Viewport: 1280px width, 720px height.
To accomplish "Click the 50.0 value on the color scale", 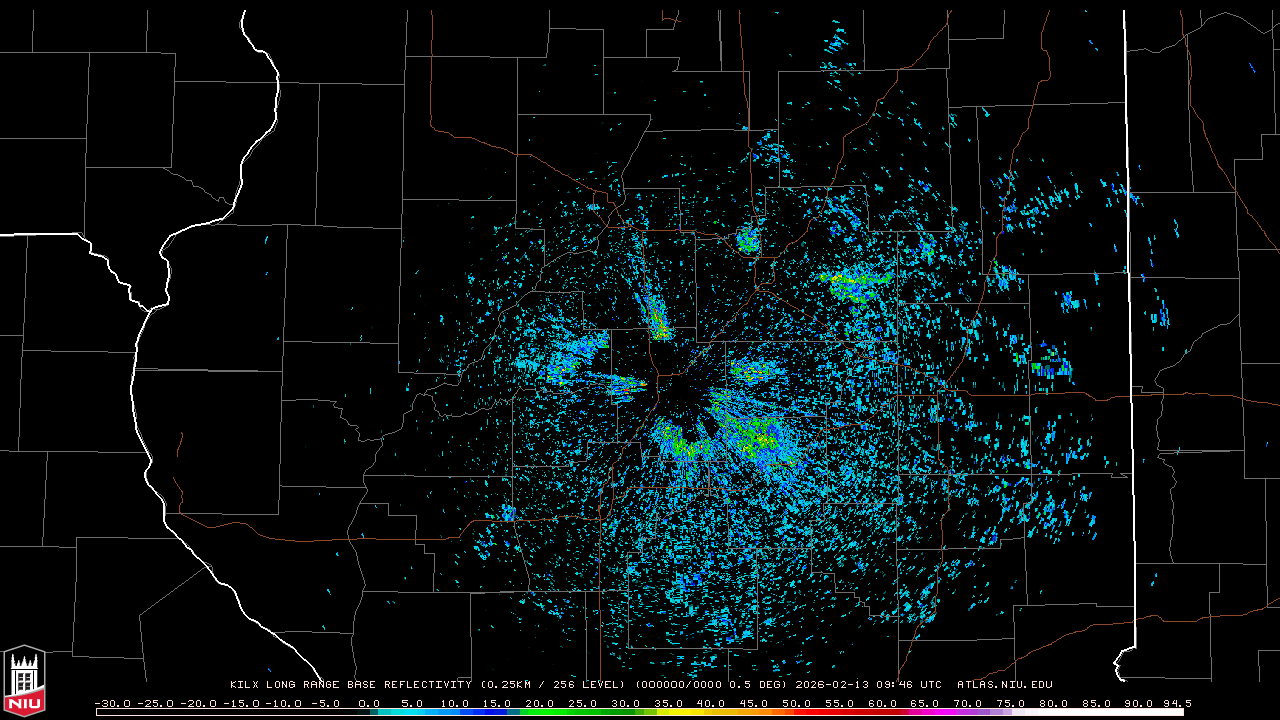I will coord(796,703).
